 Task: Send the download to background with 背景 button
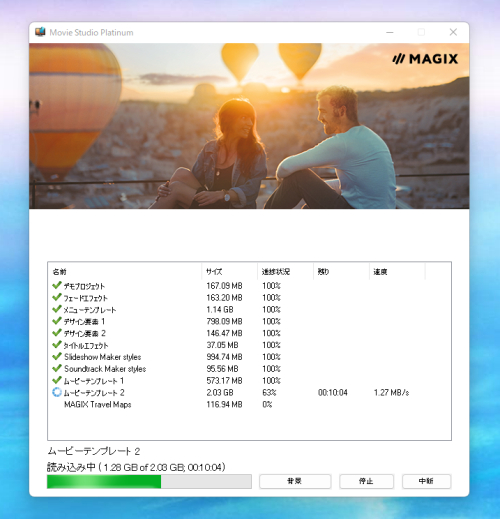coord(295,481)
